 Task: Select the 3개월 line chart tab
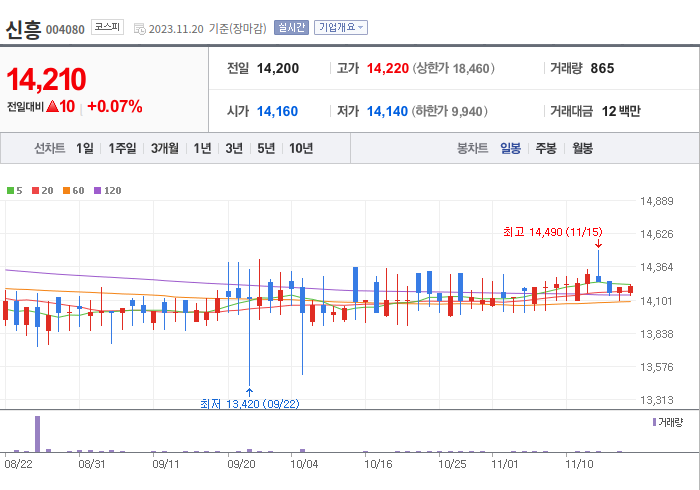[x=165, y=148]
